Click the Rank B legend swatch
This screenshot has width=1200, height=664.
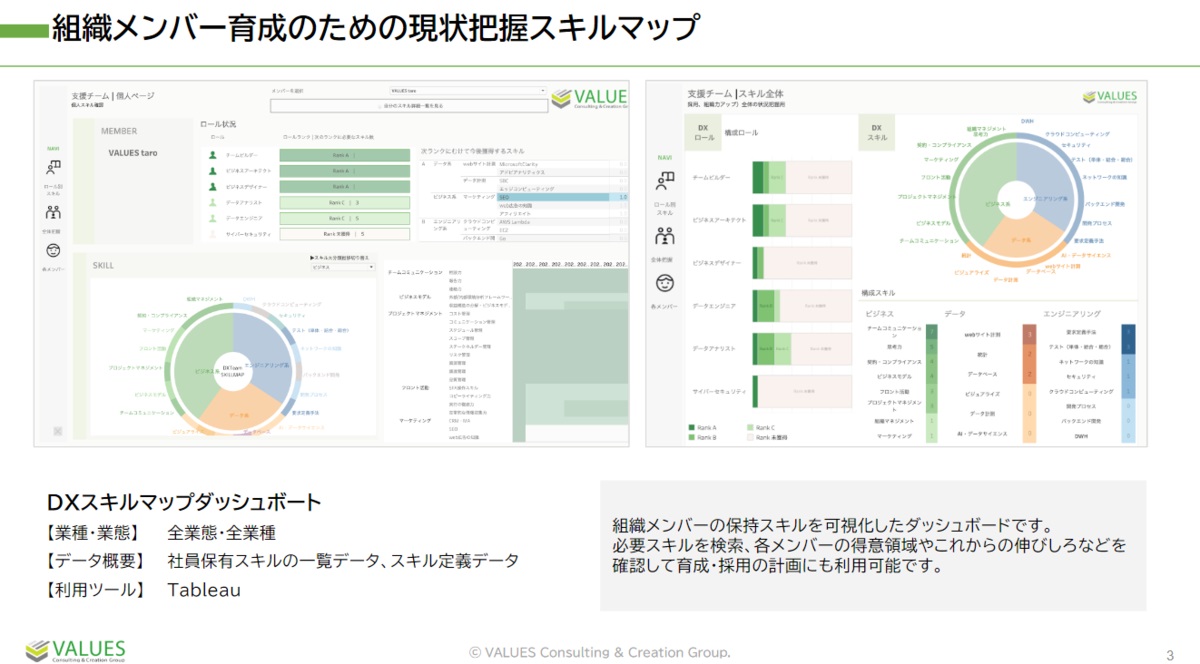[x=692, y=437]
